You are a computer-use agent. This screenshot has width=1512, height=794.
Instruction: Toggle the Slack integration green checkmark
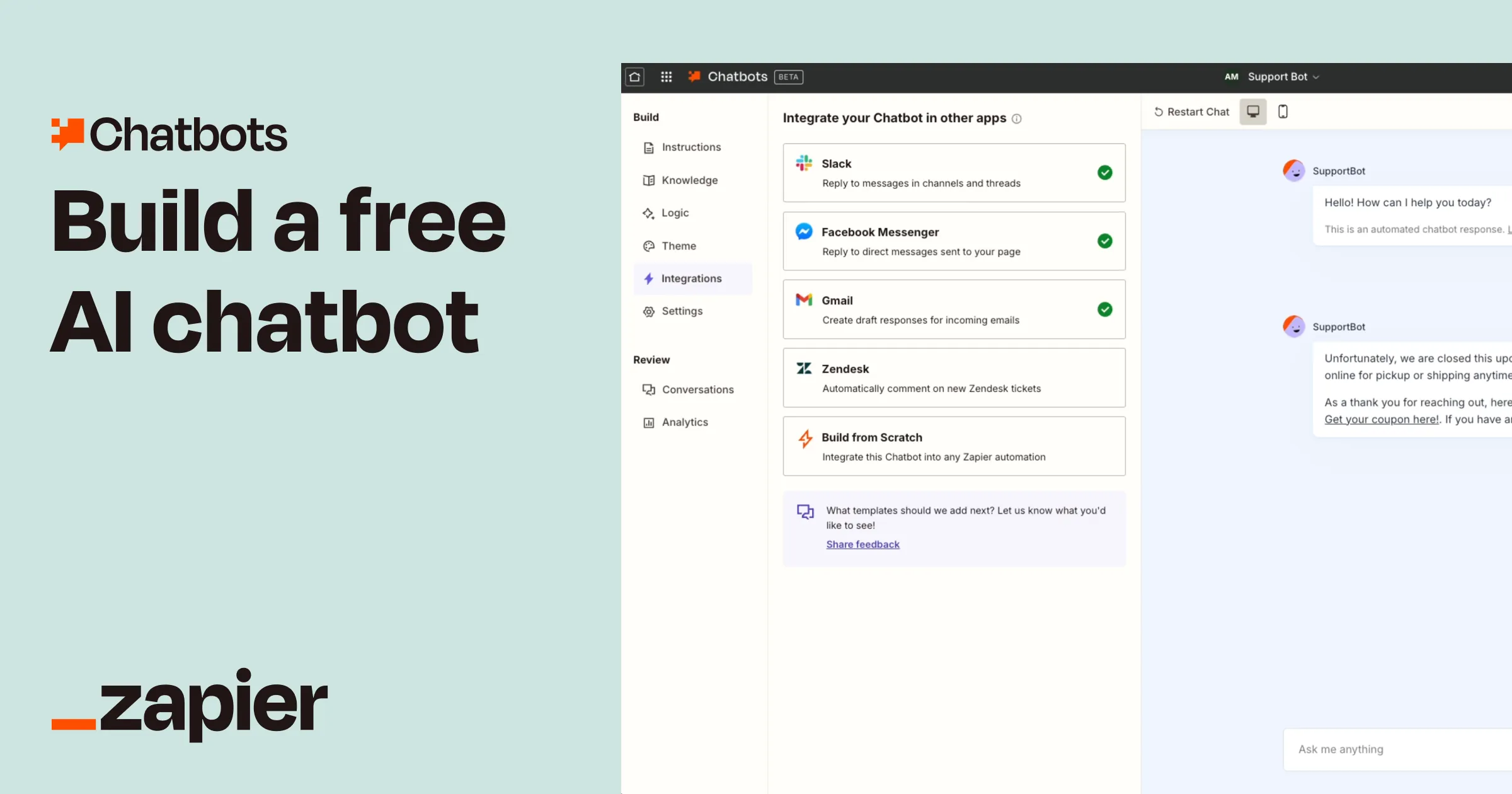(1104, 173)
